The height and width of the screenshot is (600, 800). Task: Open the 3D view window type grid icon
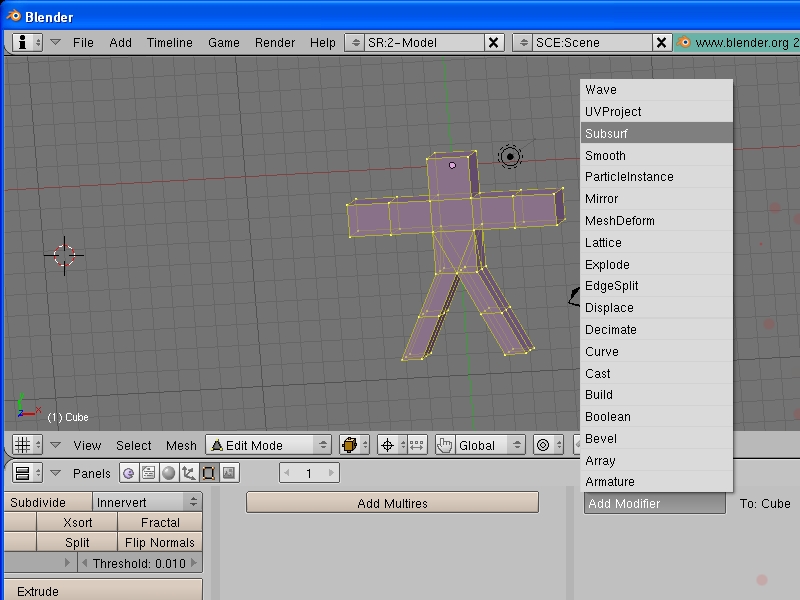point(27,445)
